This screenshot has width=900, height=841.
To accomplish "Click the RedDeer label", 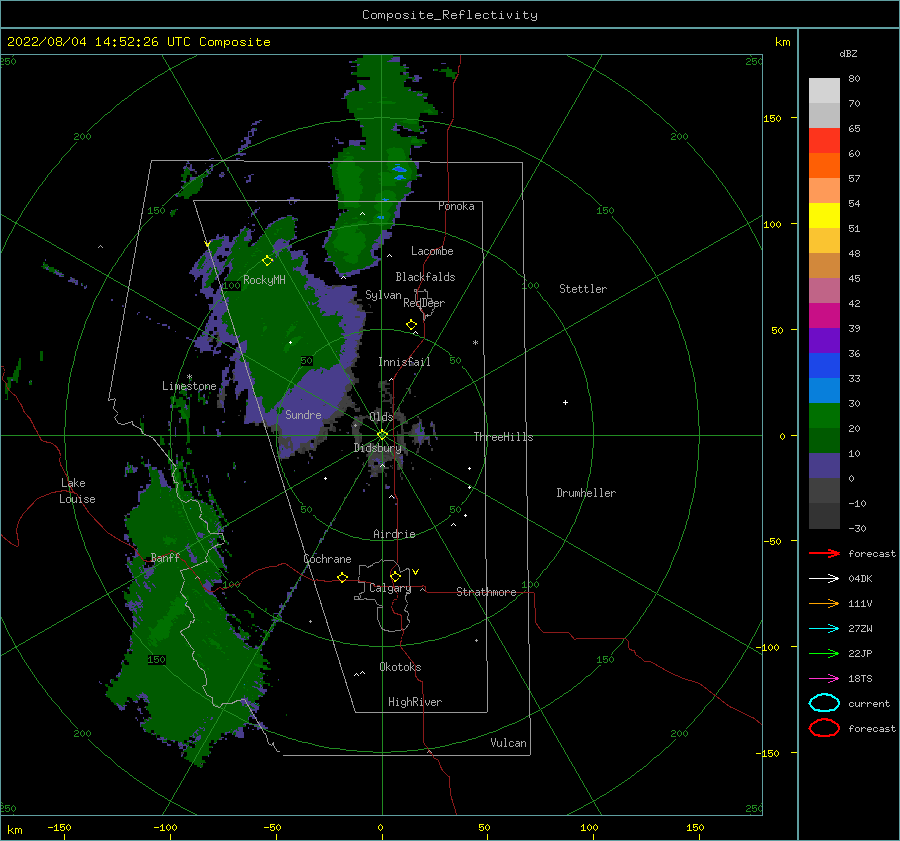I will tap(424, 303).
